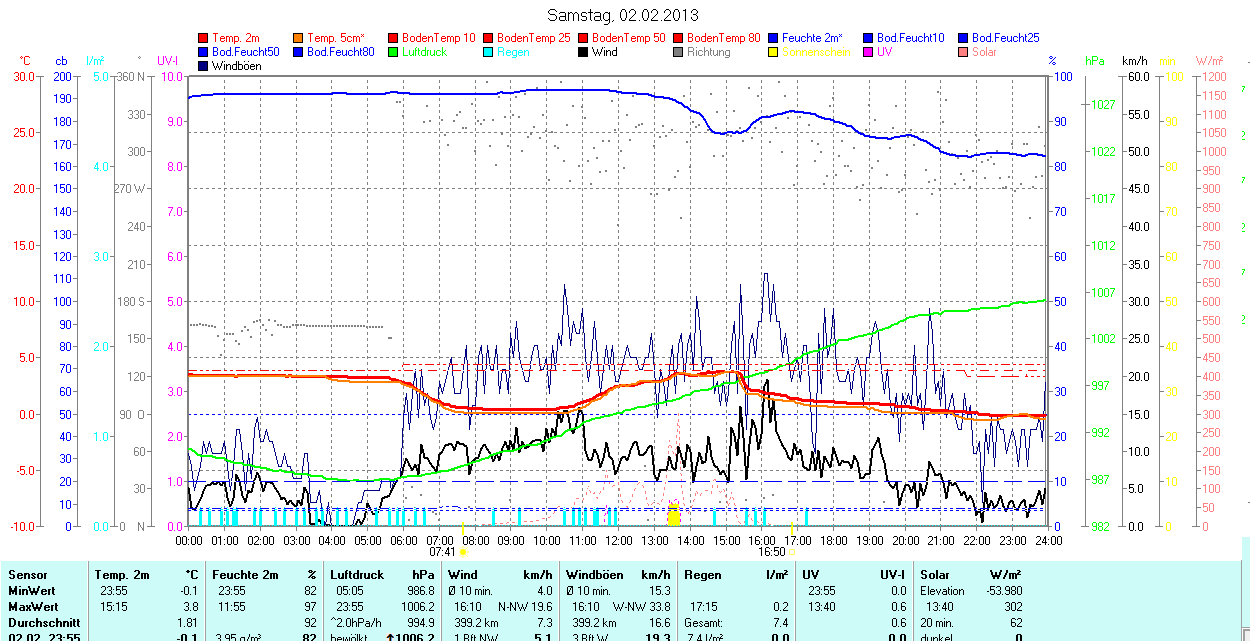Click the gray Richtung legend swatch
The width and height of the screenshot is (1250, 641).
[x=678, y=52]
